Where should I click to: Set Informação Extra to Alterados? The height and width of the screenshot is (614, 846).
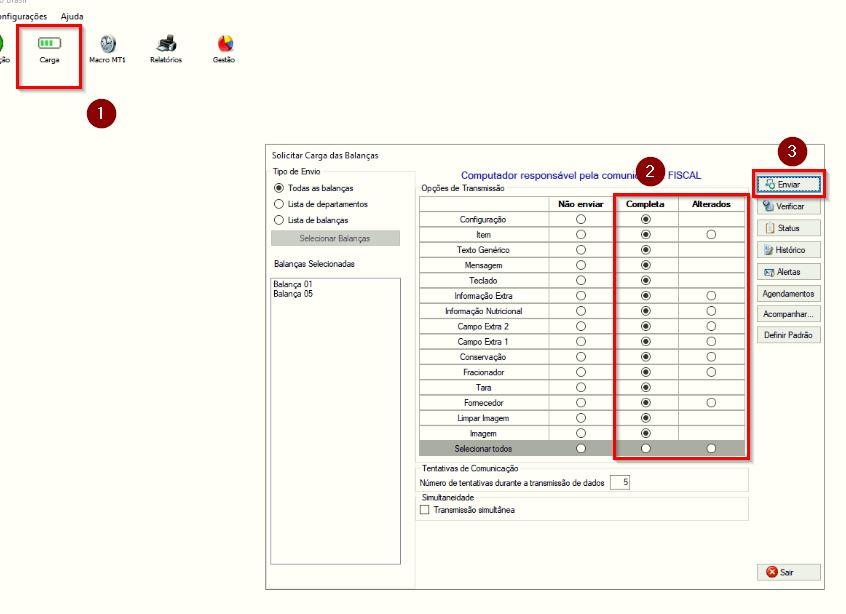point(711,296)
